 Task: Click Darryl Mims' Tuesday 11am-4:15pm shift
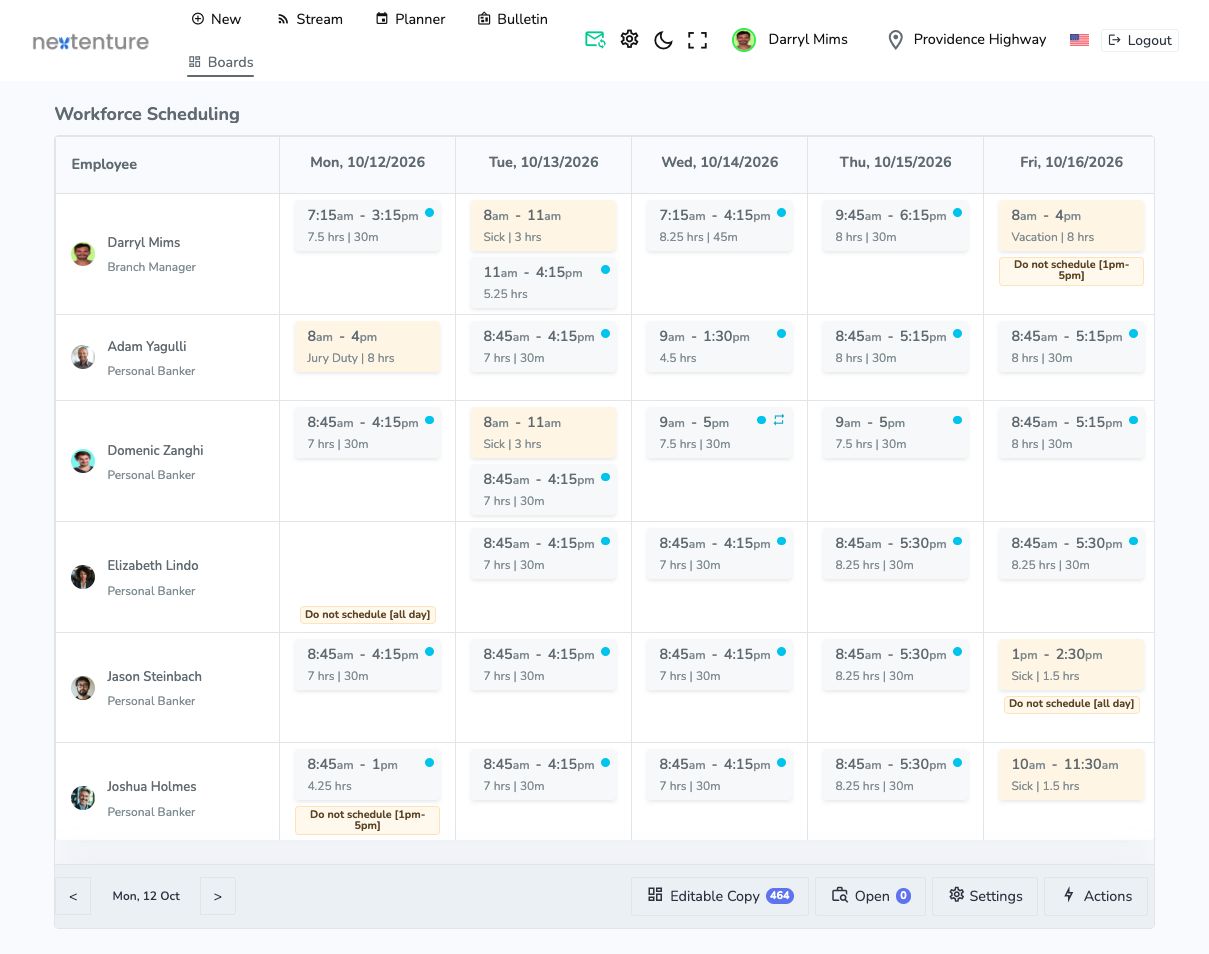coord(543,283)
